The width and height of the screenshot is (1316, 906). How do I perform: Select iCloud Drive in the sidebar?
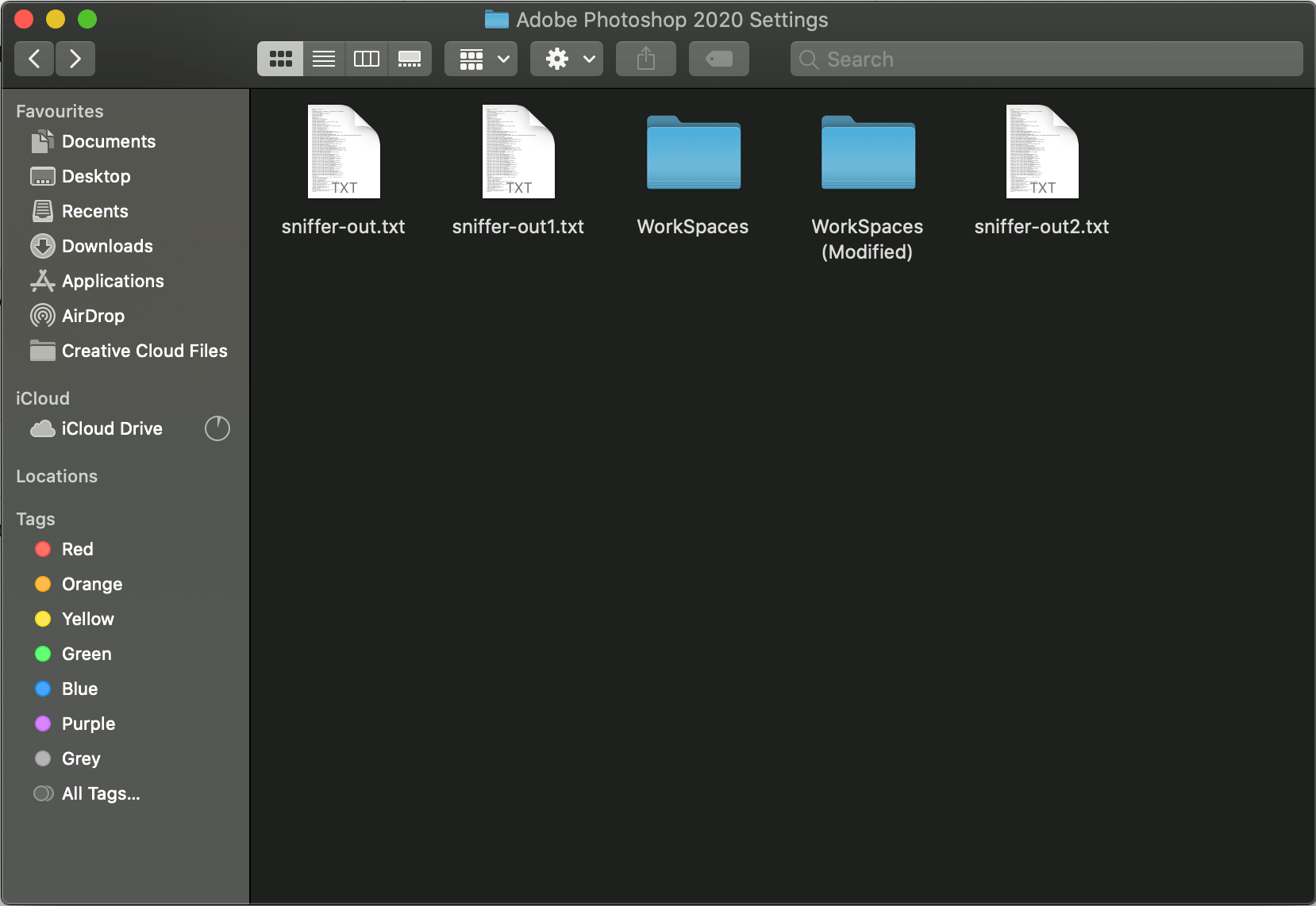[111, 428]
